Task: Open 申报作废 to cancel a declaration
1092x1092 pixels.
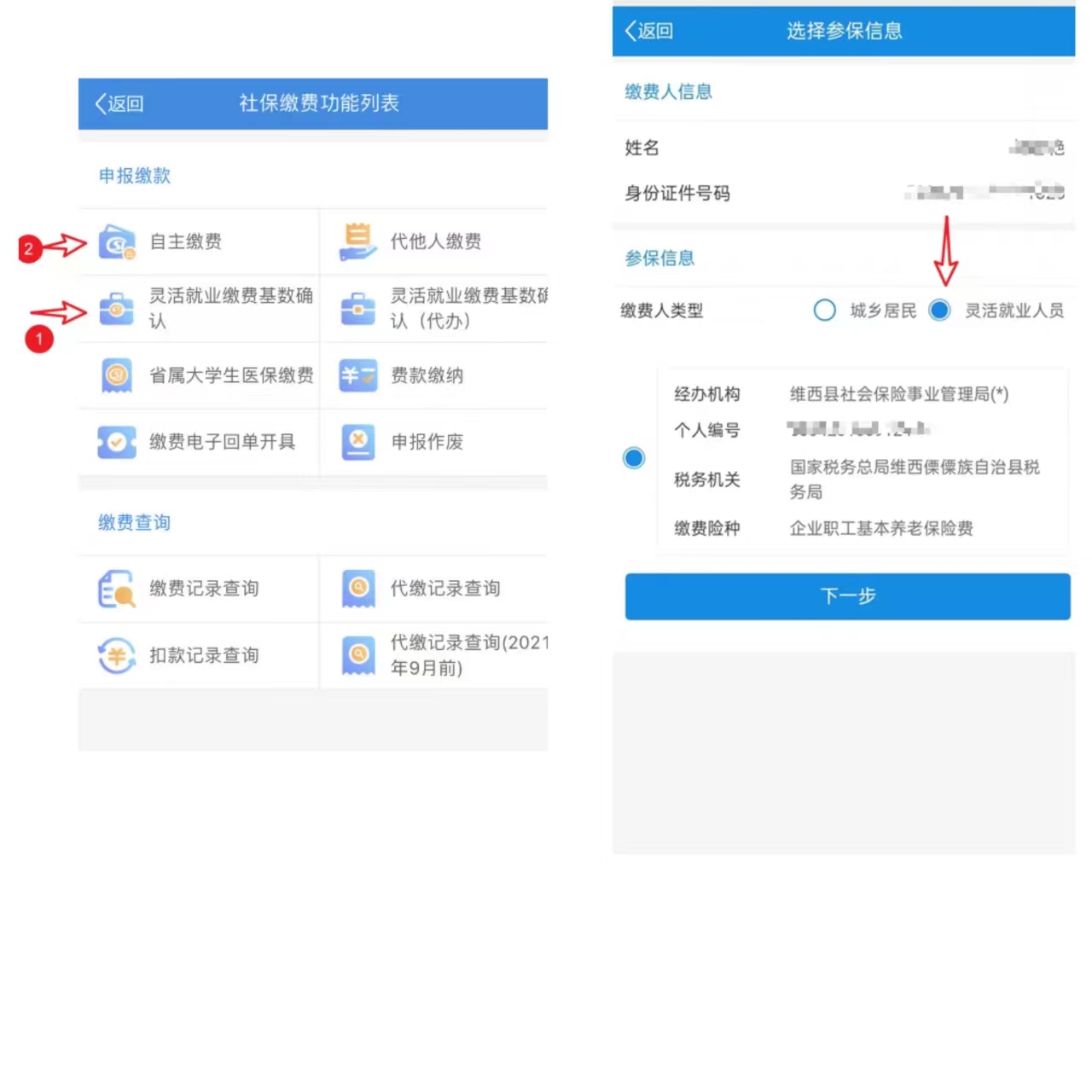Action: (427, 442)
